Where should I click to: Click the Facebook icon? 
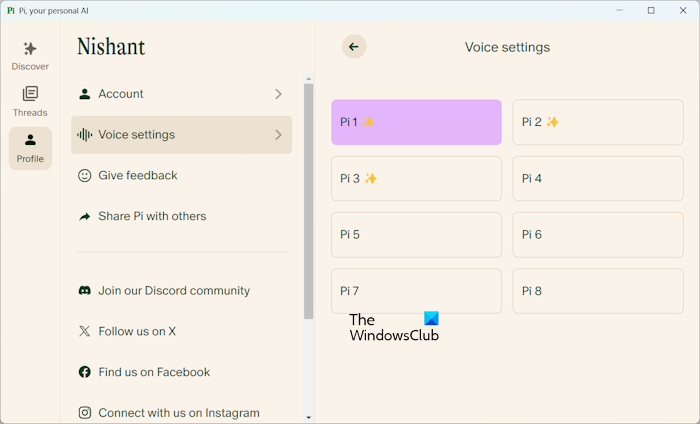(x=85, y=372)
